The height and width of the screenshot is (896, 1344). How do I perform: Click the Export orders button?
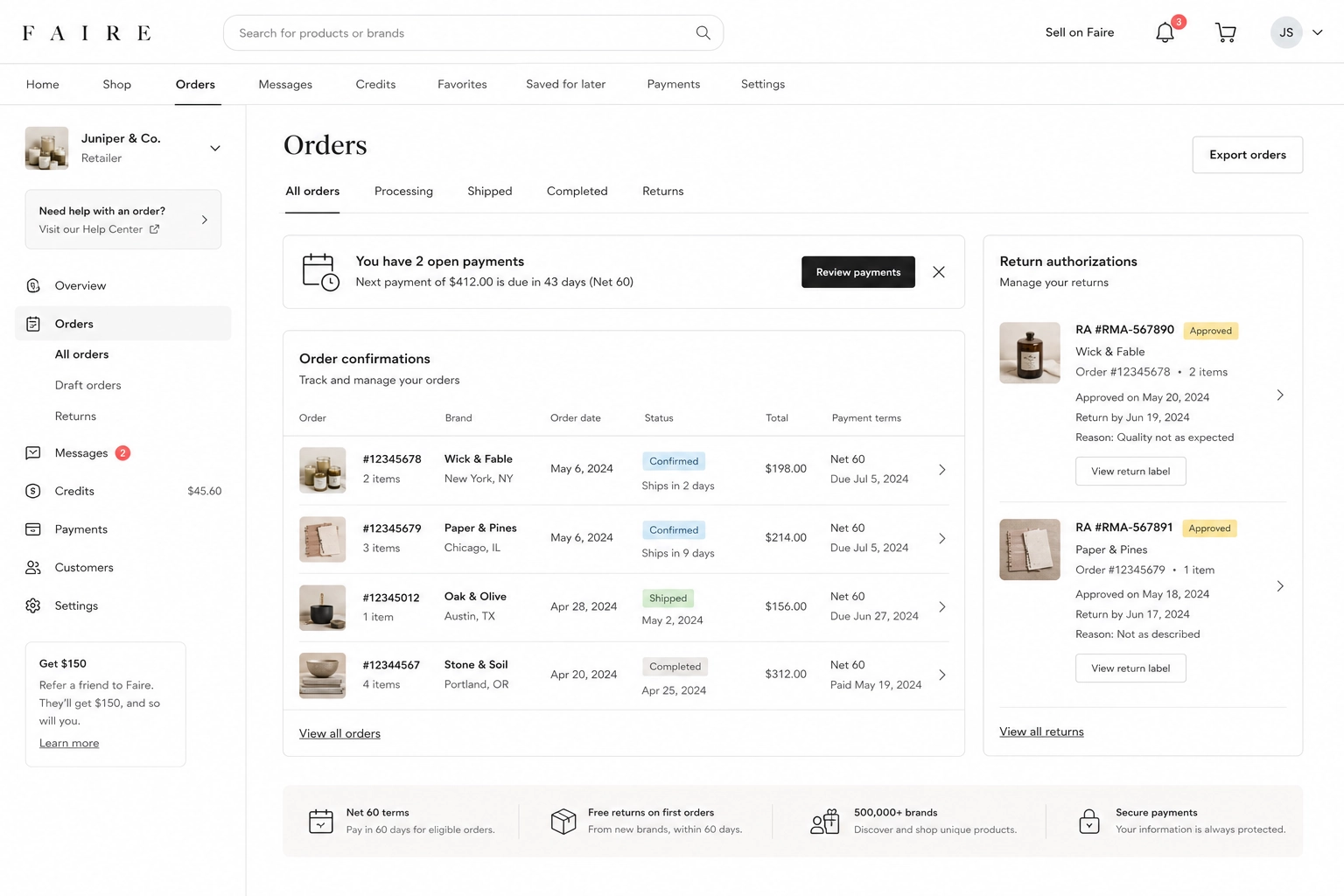(1248, 155)
